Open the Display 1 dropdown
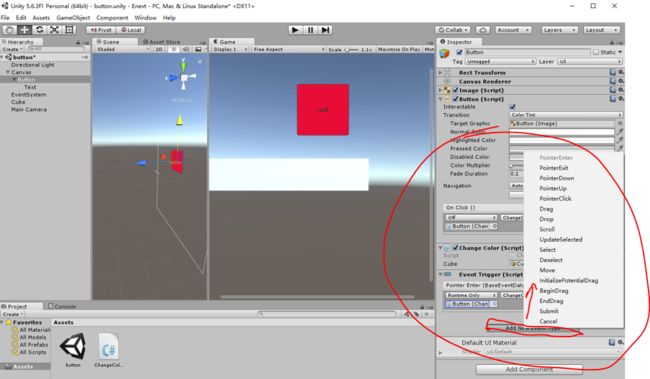This screenshot has width=650, height=379. 230,49
